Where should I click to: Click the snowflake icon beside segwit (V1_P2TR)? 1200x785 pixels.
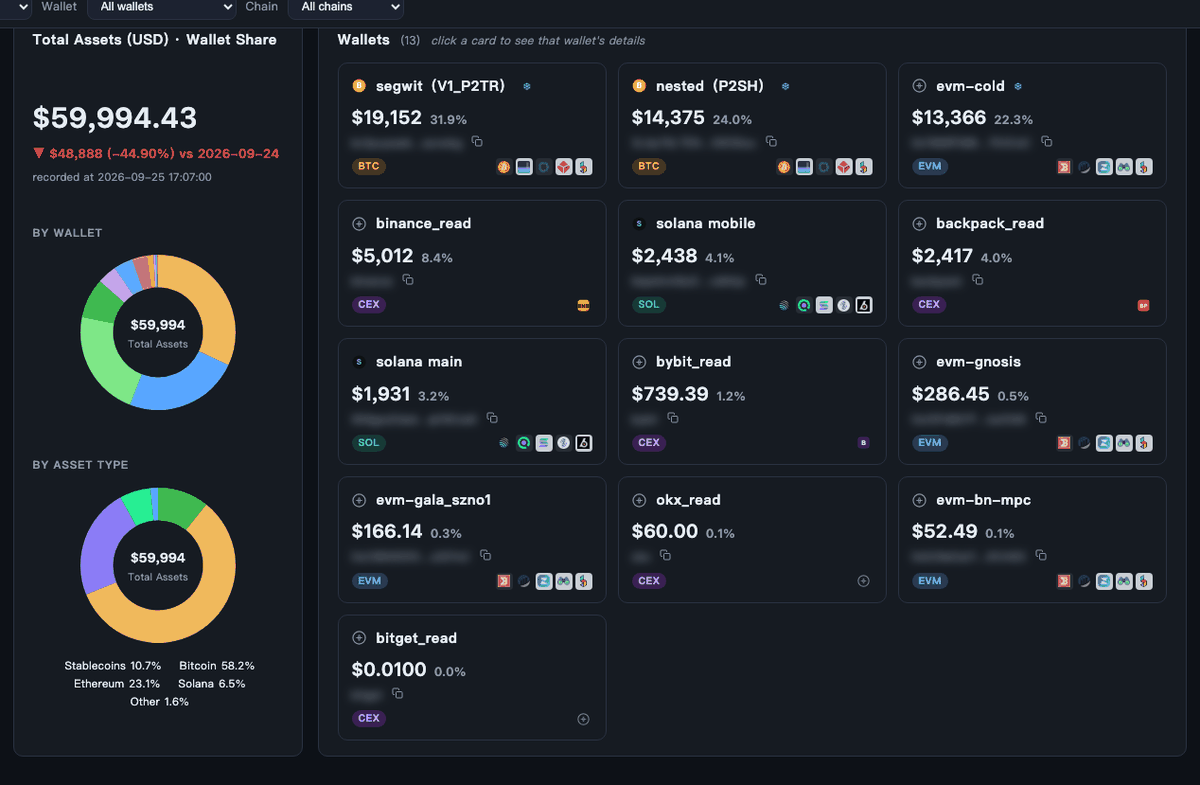(x=527, y=87)
